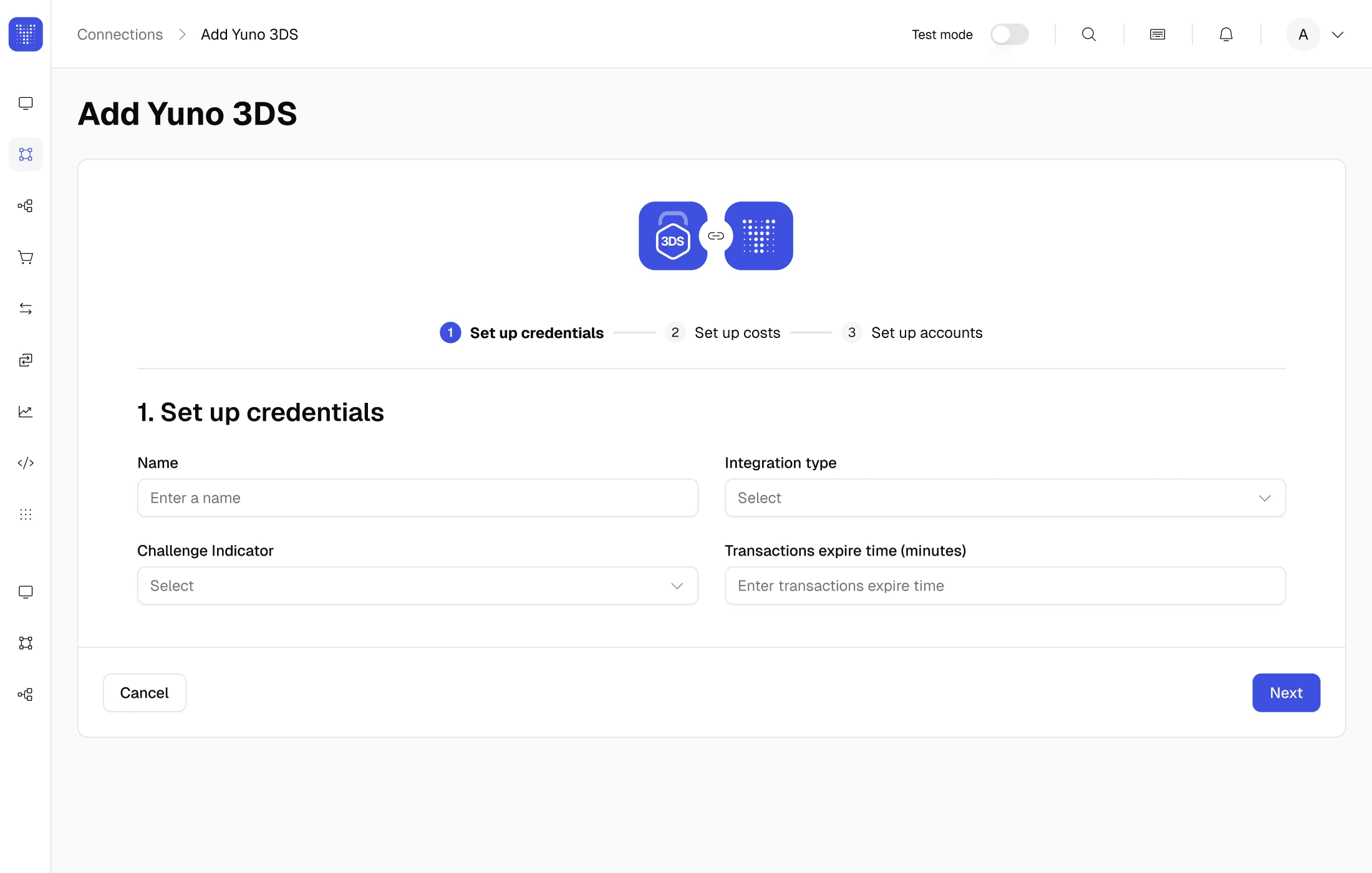Focus the Transactions expire time input
Screen dimensions: 1372x873
[x=1005, y=586]
